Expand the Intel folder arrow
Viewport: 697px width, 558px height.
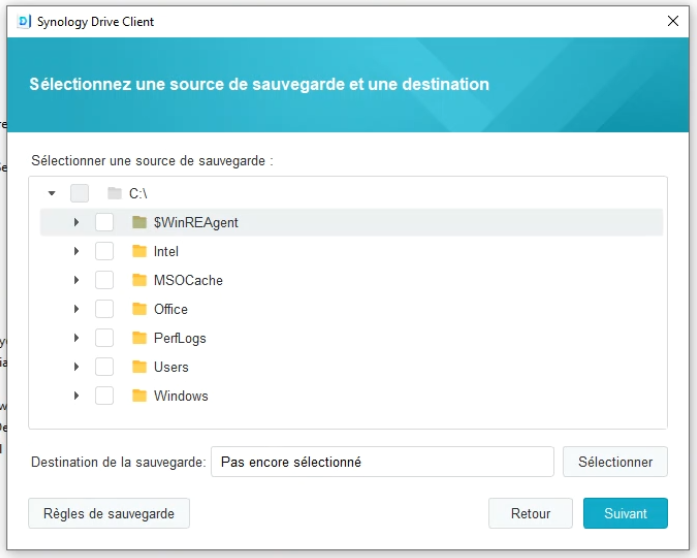click(x=76, y=251)
